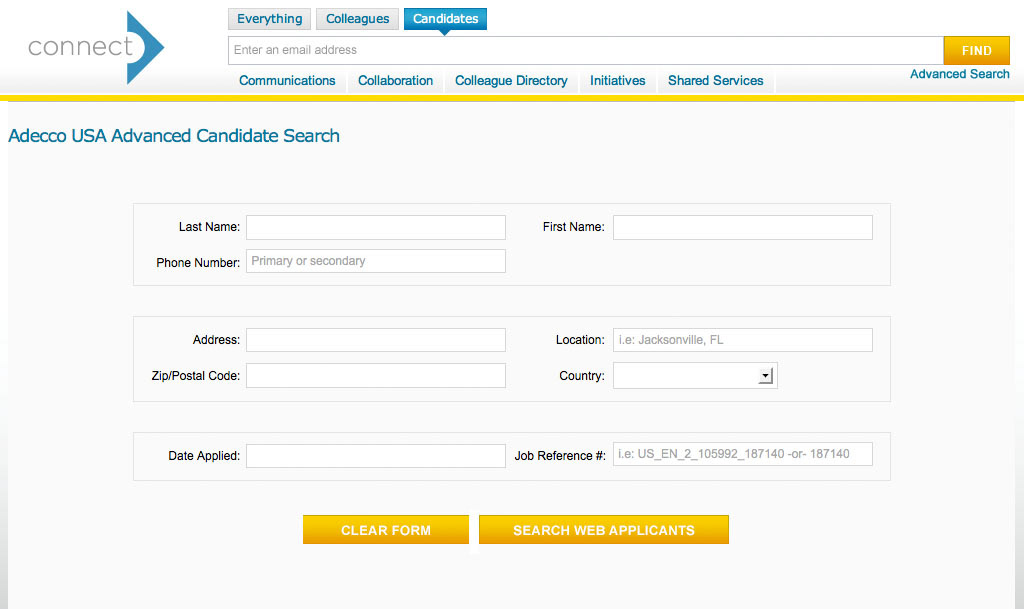Click into the First Name field
Image resolution: width=1024 pixels, height=609 pixels.
point(743,227)
